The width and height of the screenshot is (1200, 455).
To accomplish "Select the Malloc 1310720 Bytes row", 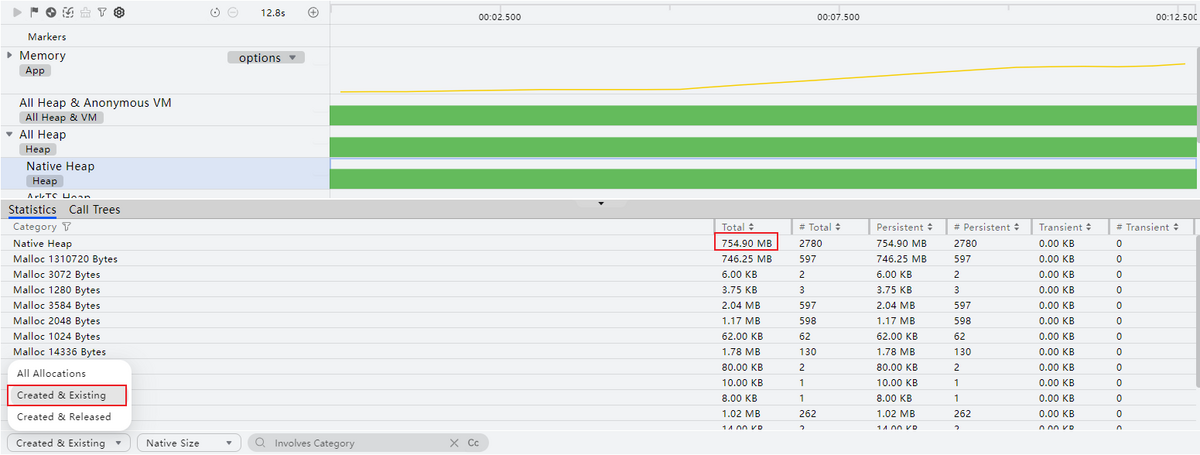I will (x=59, y=259).
